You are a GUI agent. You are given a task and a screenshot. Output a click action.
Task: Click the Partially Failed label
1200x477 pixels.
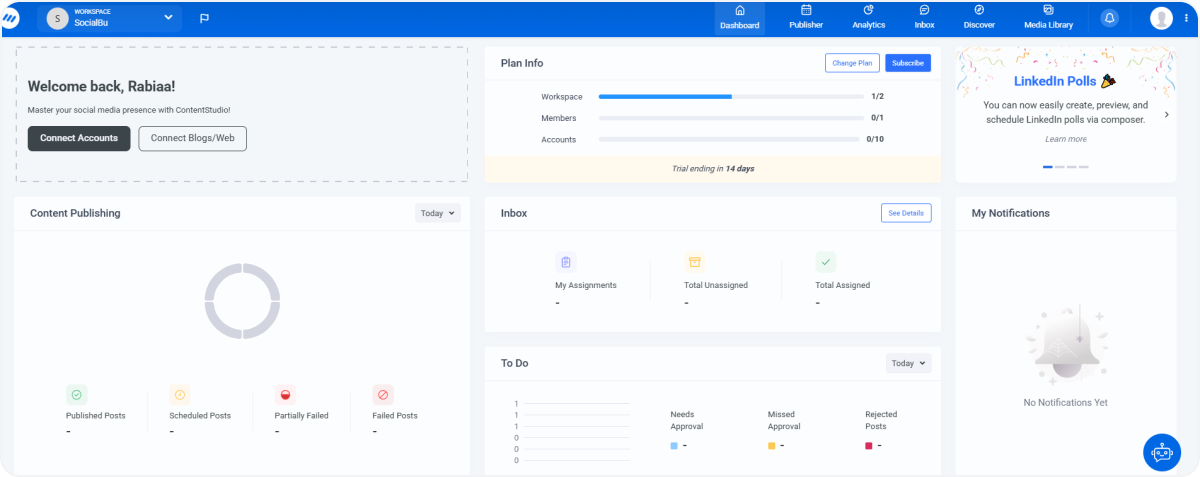(x=301, y=415)
